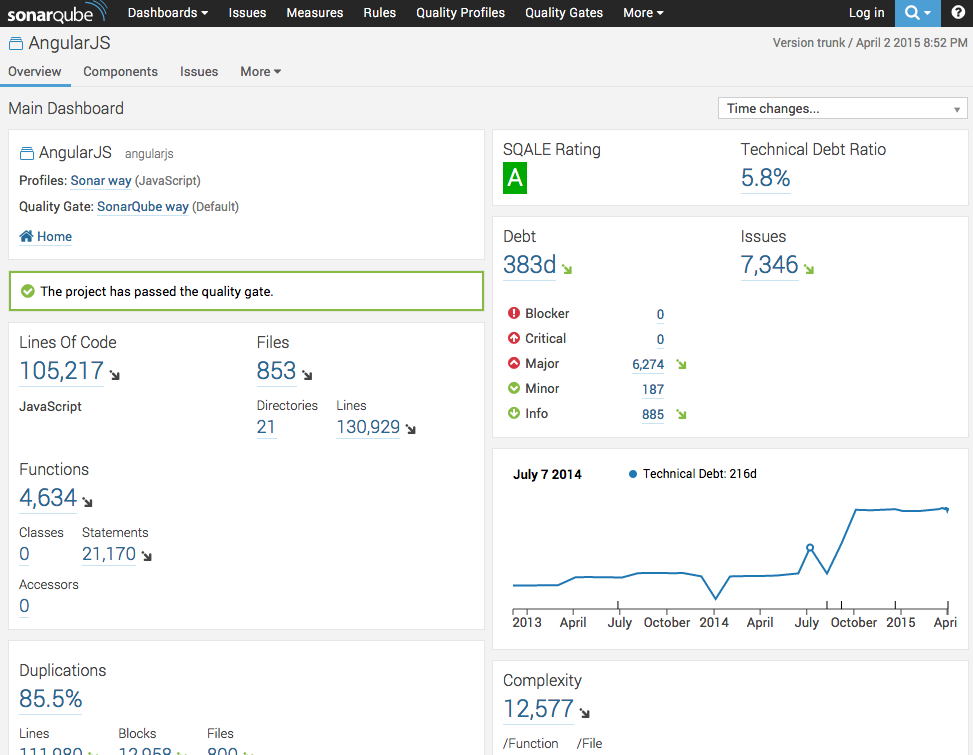Open the 4,634 functions value
This screenshot has width=973, height=755.
click(48, 498)
